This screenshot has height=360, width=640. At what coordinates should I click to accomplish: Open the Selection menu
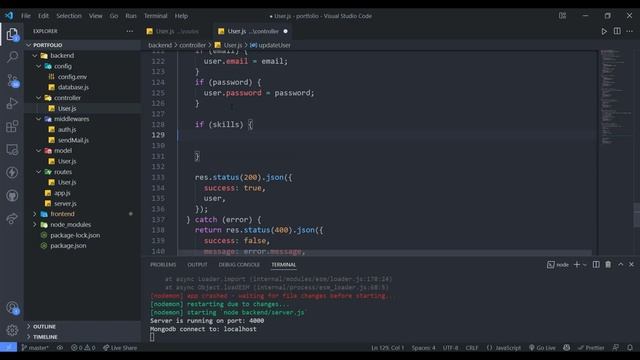tap(69, 16)
